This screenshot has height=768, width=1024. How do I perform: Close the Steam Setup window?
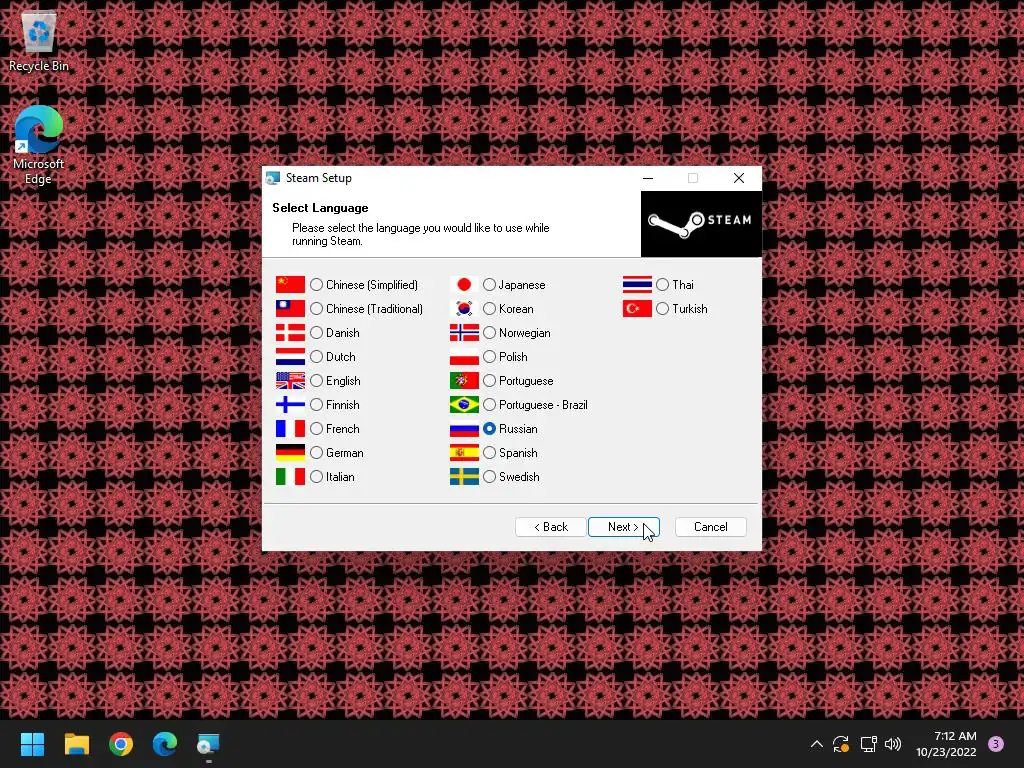739,178
